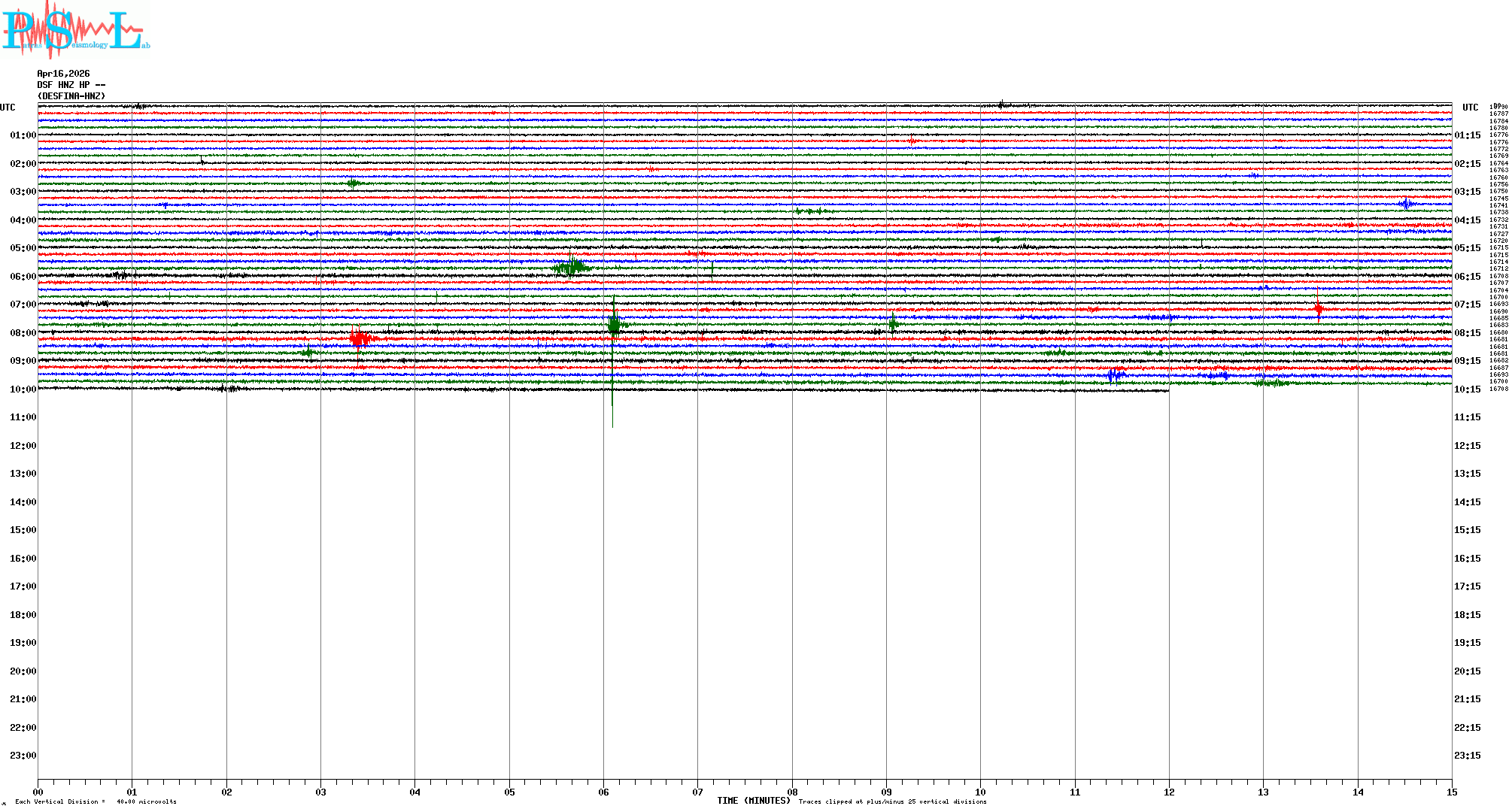Viewport: 1512px width, 812px height.
Task: Click the Each Vertical Division scale note
Action: click(x=96, y=801)
